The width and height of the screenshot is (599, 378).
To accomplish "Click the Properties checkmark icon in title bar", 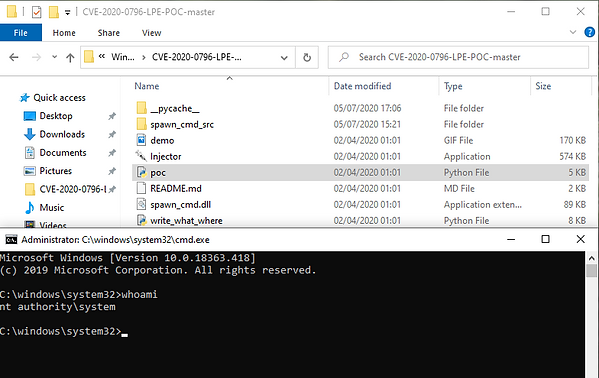I will [x=36, y=12].
